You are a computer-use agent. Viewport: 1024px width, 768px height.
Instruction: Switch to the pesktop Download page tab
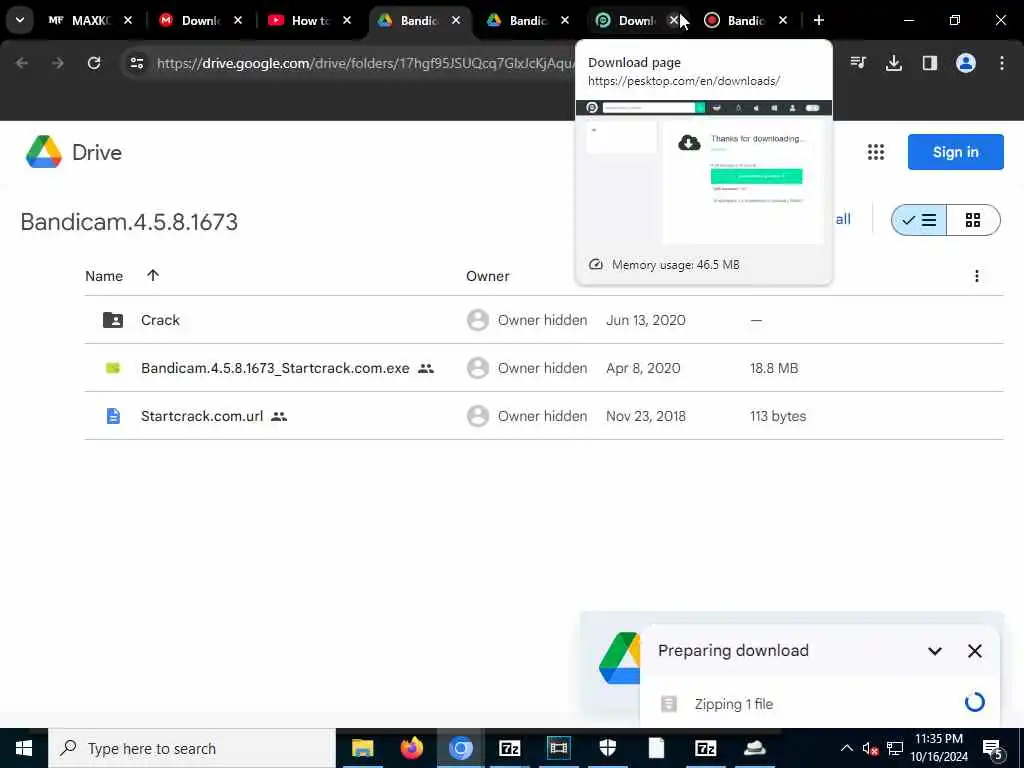pos(626,20)
